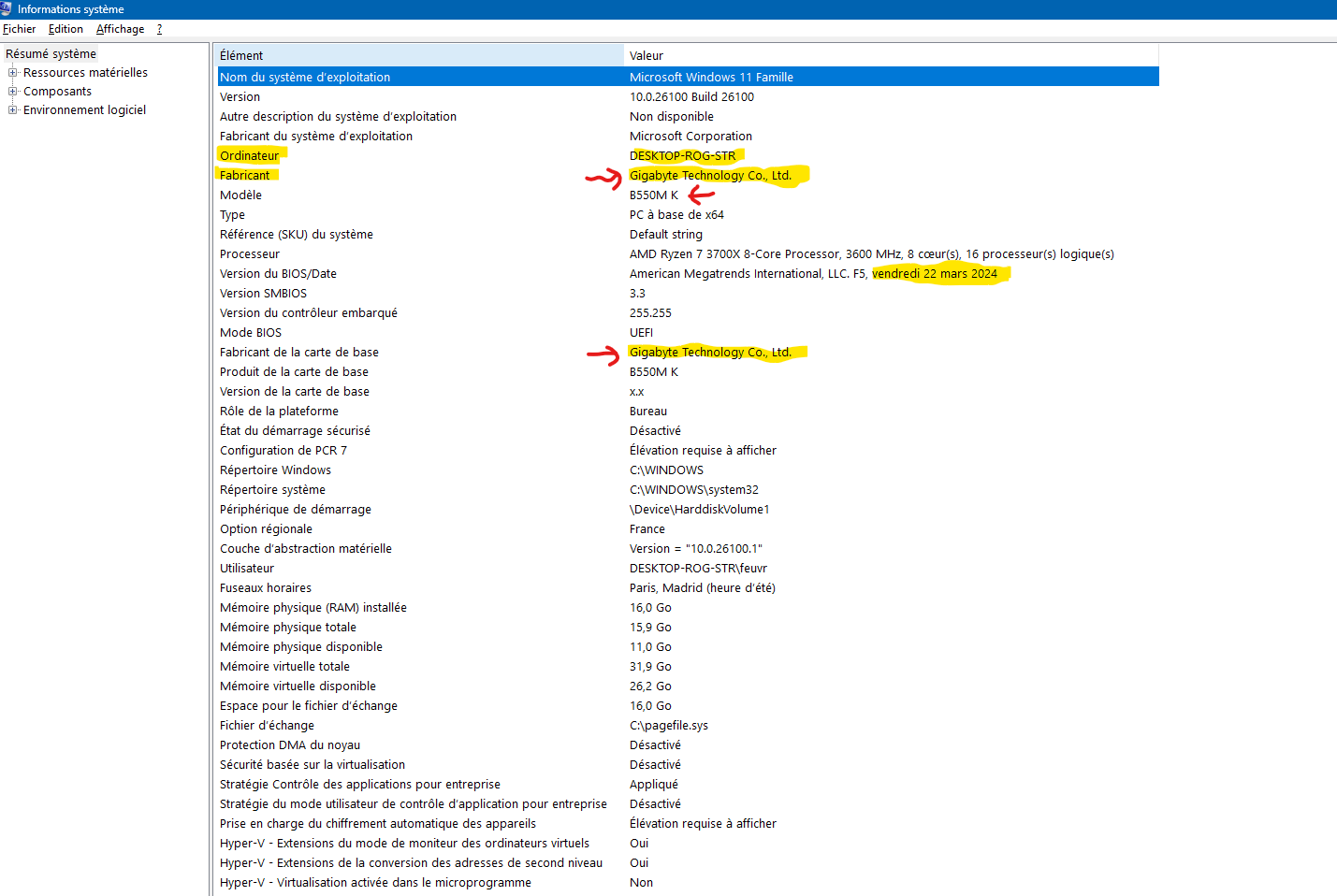1337x896 pixels.
Task: Select the Rôle de la plateforme row
Action: coord(279,412)
